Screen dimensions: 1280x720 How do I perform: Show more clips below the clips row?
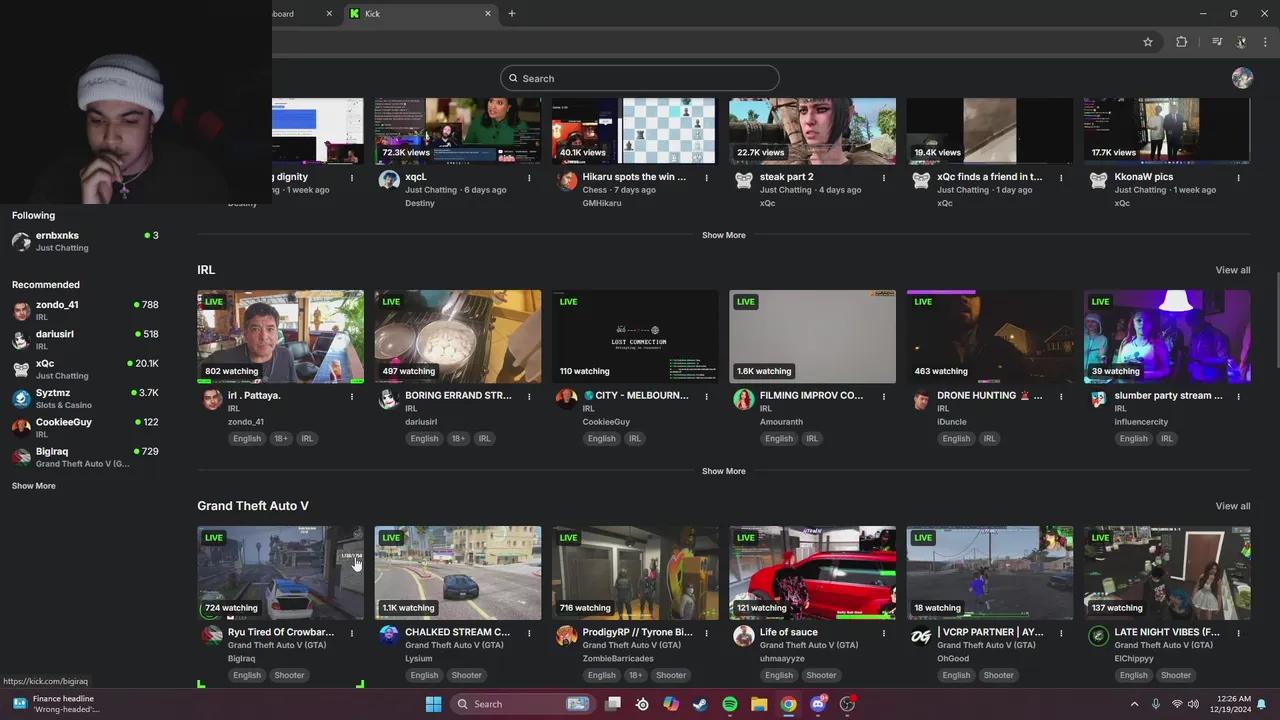(723, 235)
